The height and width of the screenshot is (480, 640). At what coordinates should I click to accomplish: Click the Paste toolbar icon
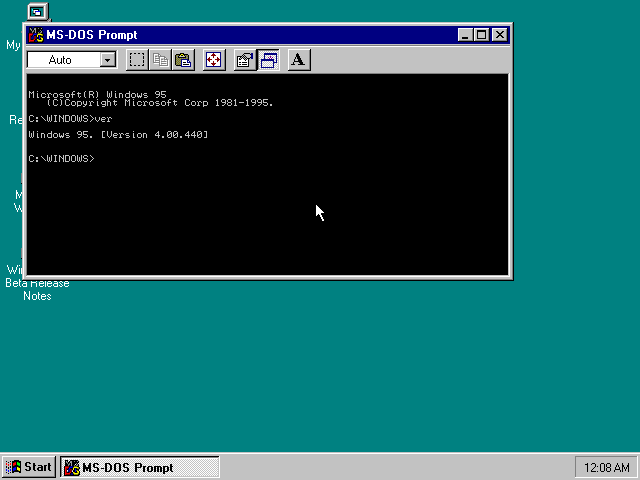pyautogui.click(x=183, y=60)
